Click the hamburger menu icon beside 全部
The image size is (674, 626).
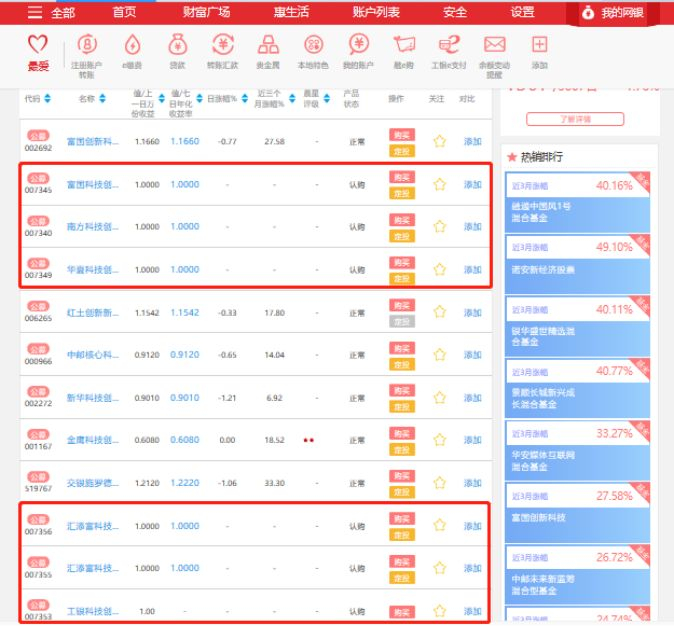coord(35,12)
